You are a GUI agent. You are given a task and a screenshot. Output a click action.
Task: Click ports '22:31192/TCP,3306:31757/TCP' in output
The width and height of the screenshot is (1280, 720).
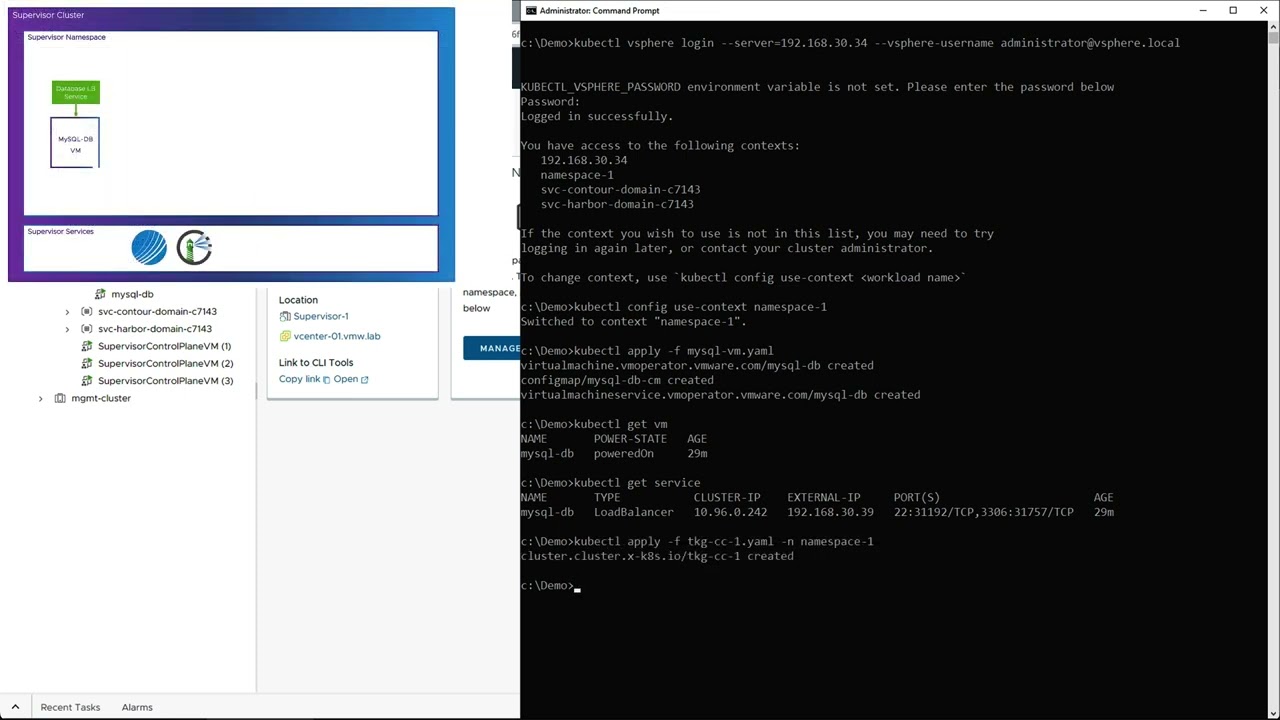point(984,512)
